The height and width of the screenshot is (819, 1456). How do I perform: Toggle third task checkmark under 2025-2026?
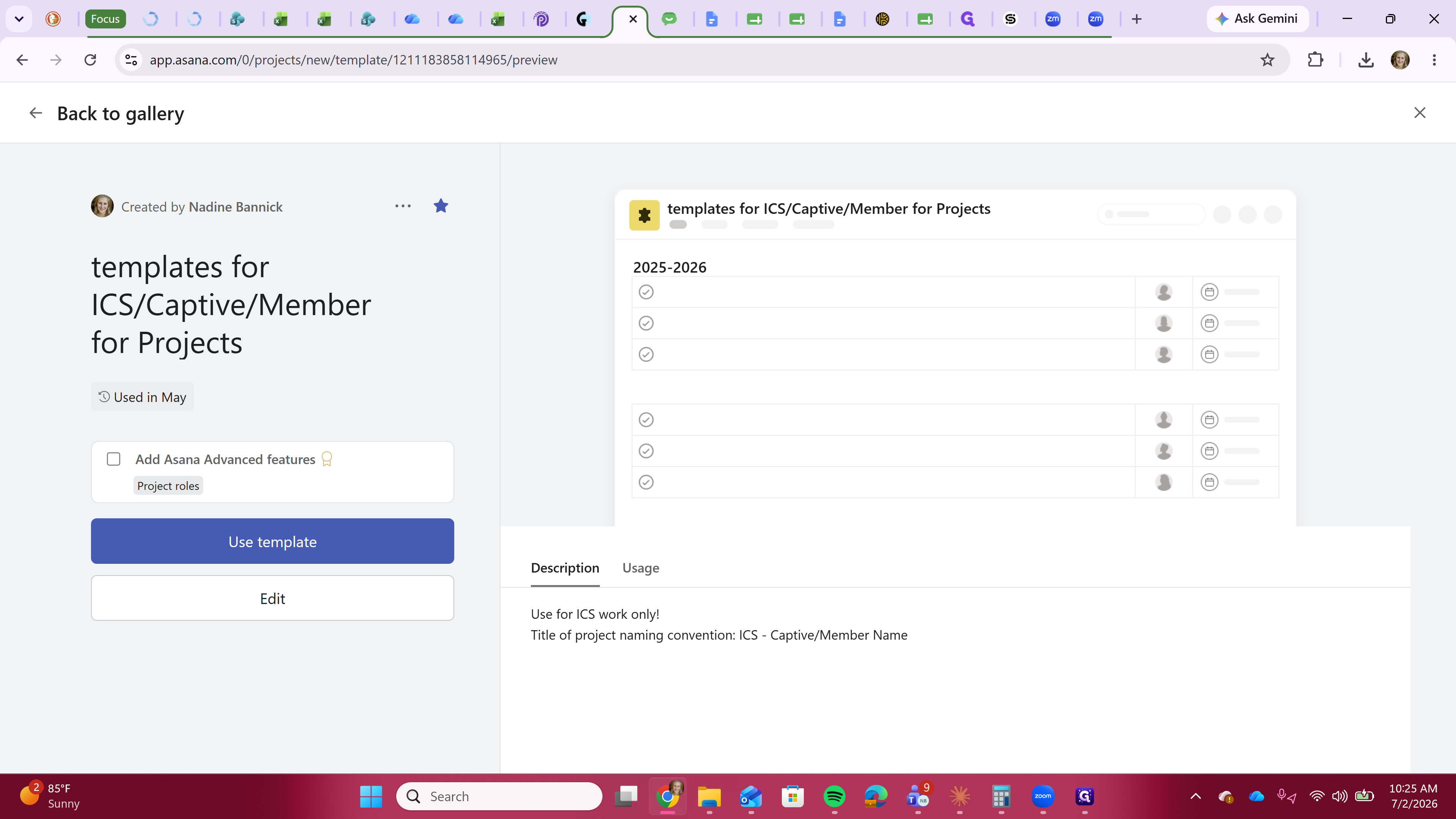click(x=646, y=355)
